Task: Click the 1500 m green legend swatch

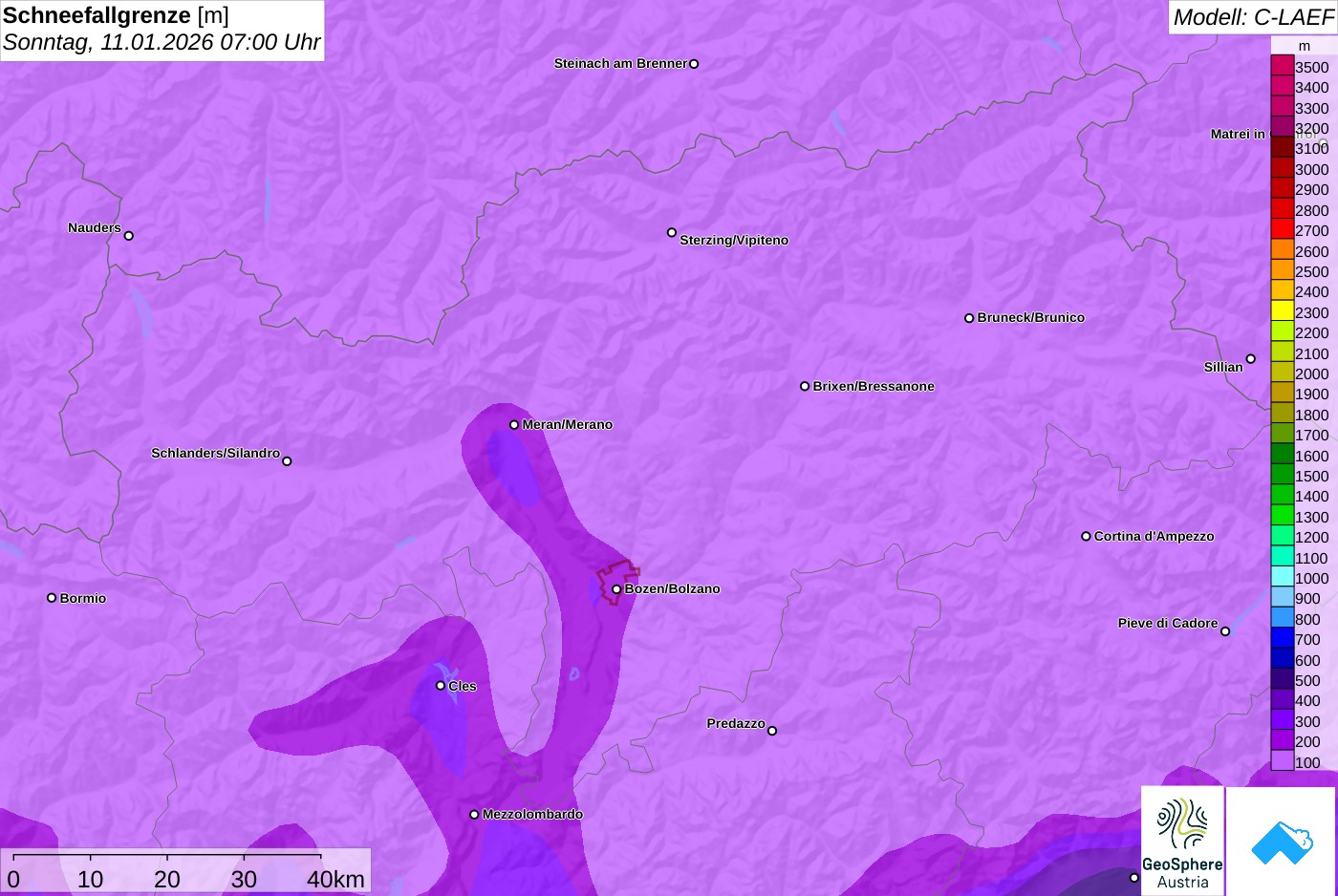Action: click(x=1282, y=476)
